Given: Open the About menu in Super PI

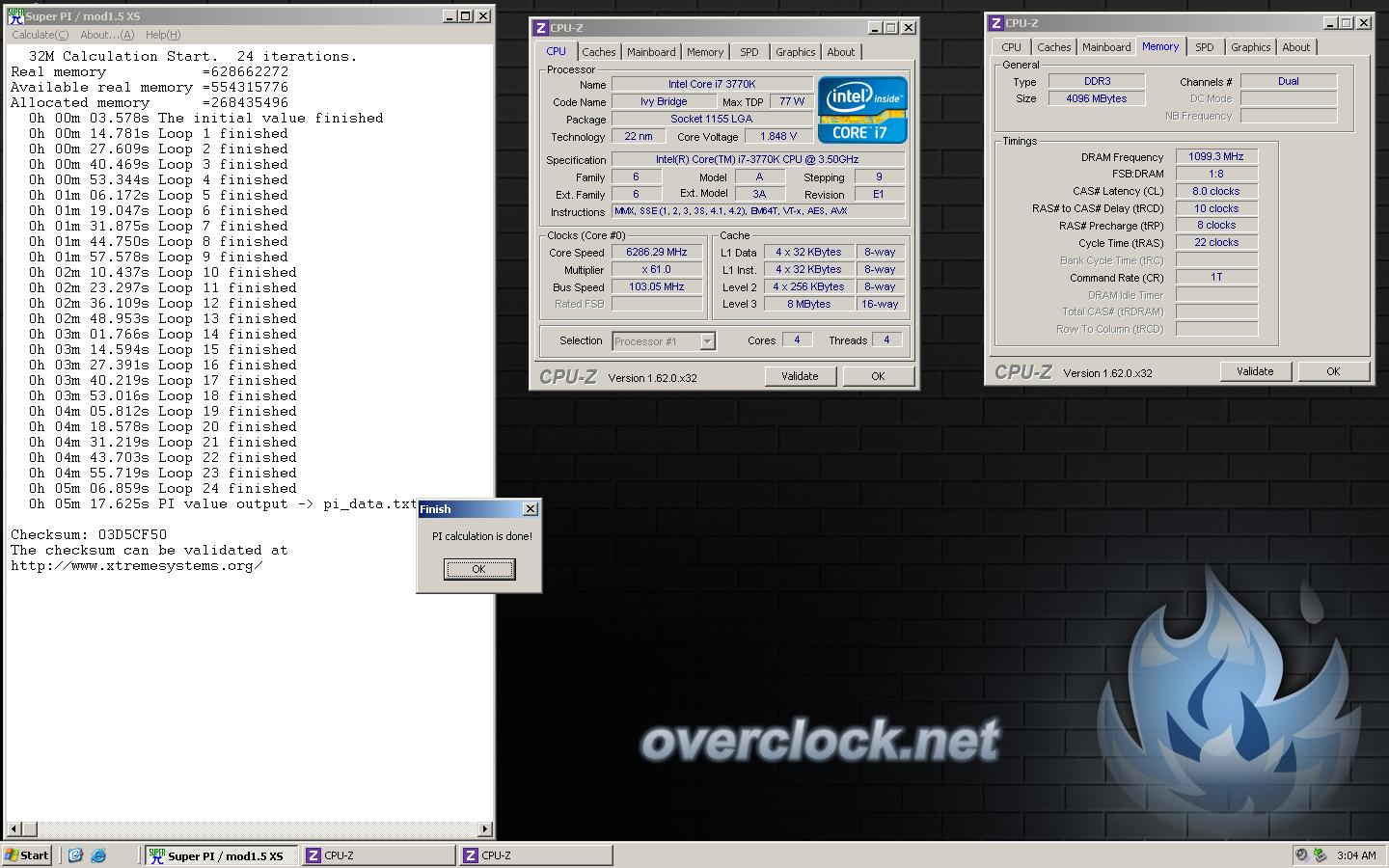Looking at the screenshot, I should pyautogui.click(x=107, y=35).
